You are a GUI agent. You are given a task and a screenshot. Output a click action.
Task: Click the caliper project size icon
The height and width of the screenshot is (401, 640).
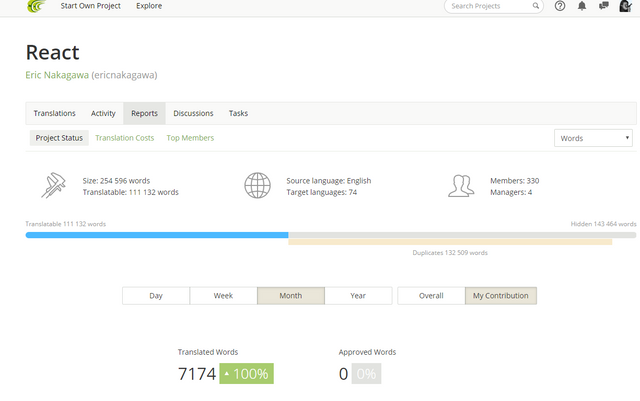(53, 185)
